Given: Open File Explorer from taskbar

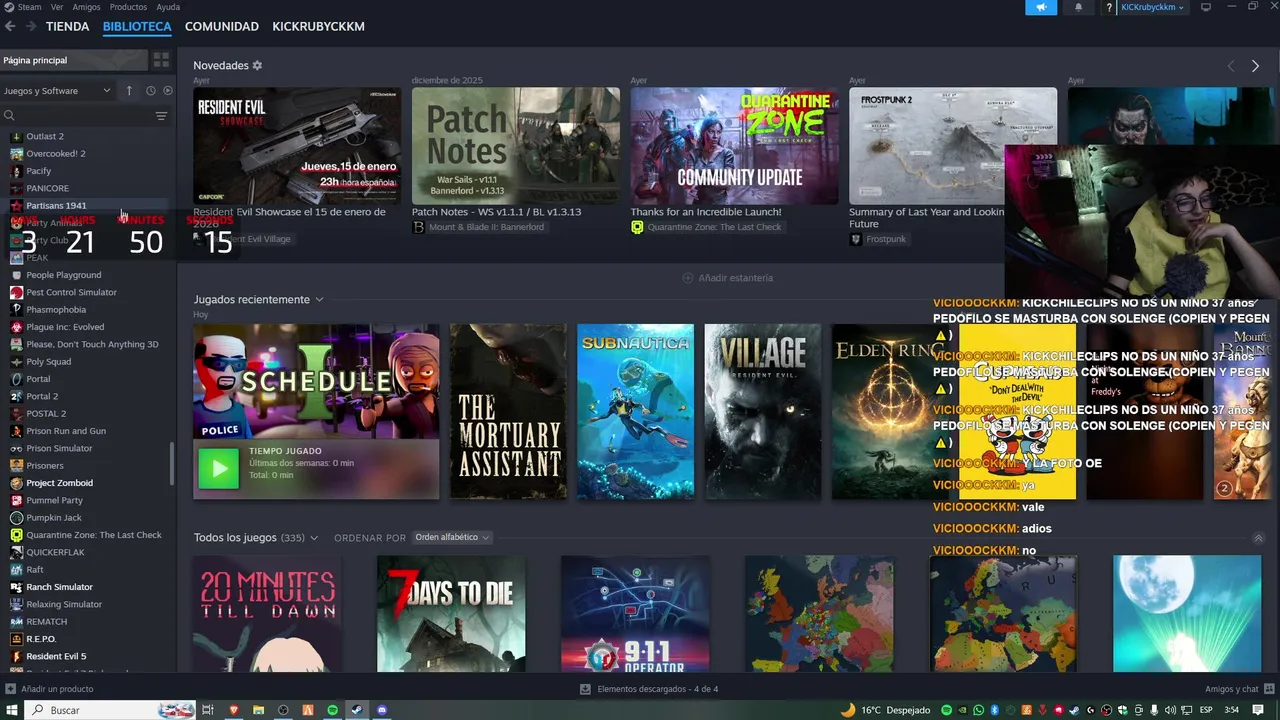Looking at the screenshot, I should coord(258,710).
